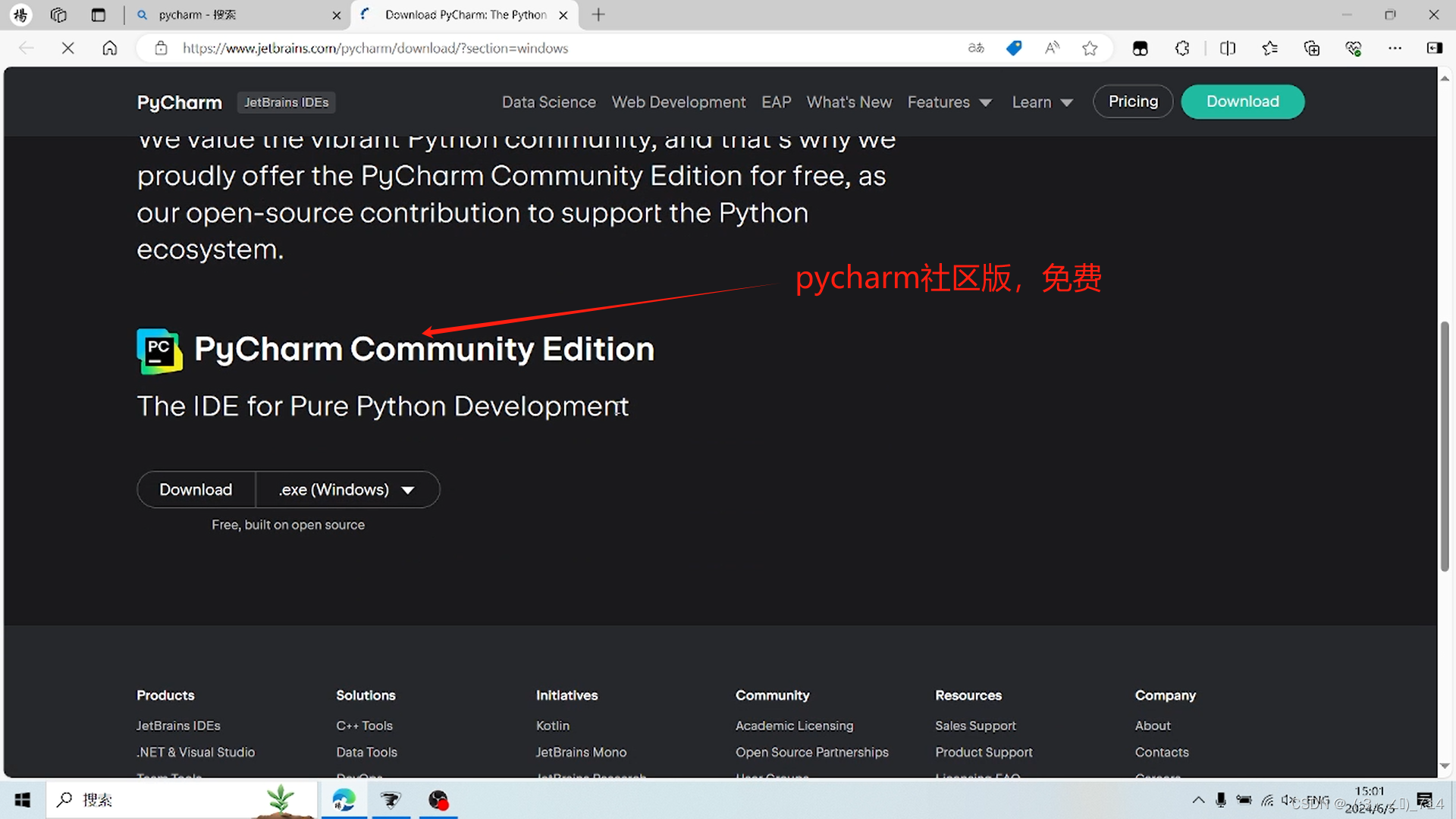Open the Browser essentials heart icon
This screenshot has width=1456, height=819.
click(1354, 48)
